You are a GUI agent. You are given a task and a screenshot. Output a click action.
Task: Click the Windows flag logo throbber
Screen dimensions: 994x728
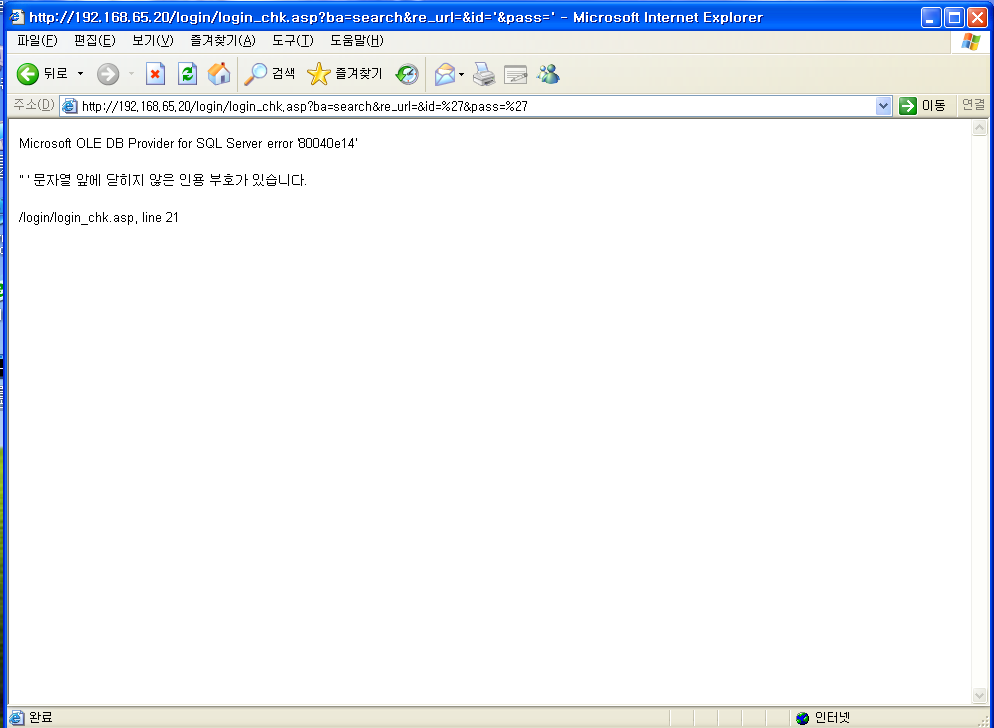coord(970,42)
